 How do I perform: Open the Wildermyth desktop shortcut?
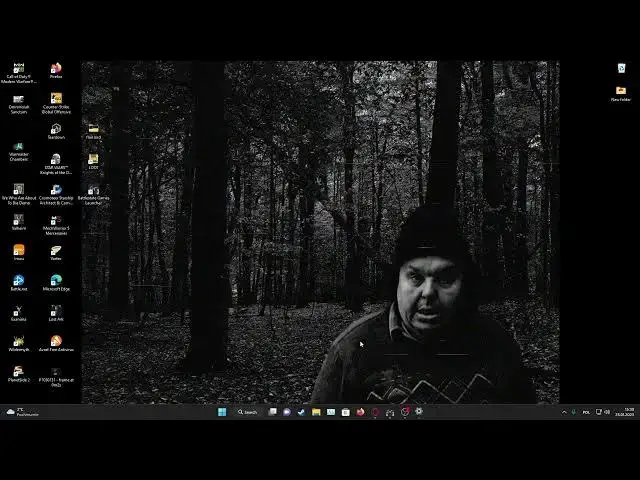pyautogui.click(x=19, y=343)
